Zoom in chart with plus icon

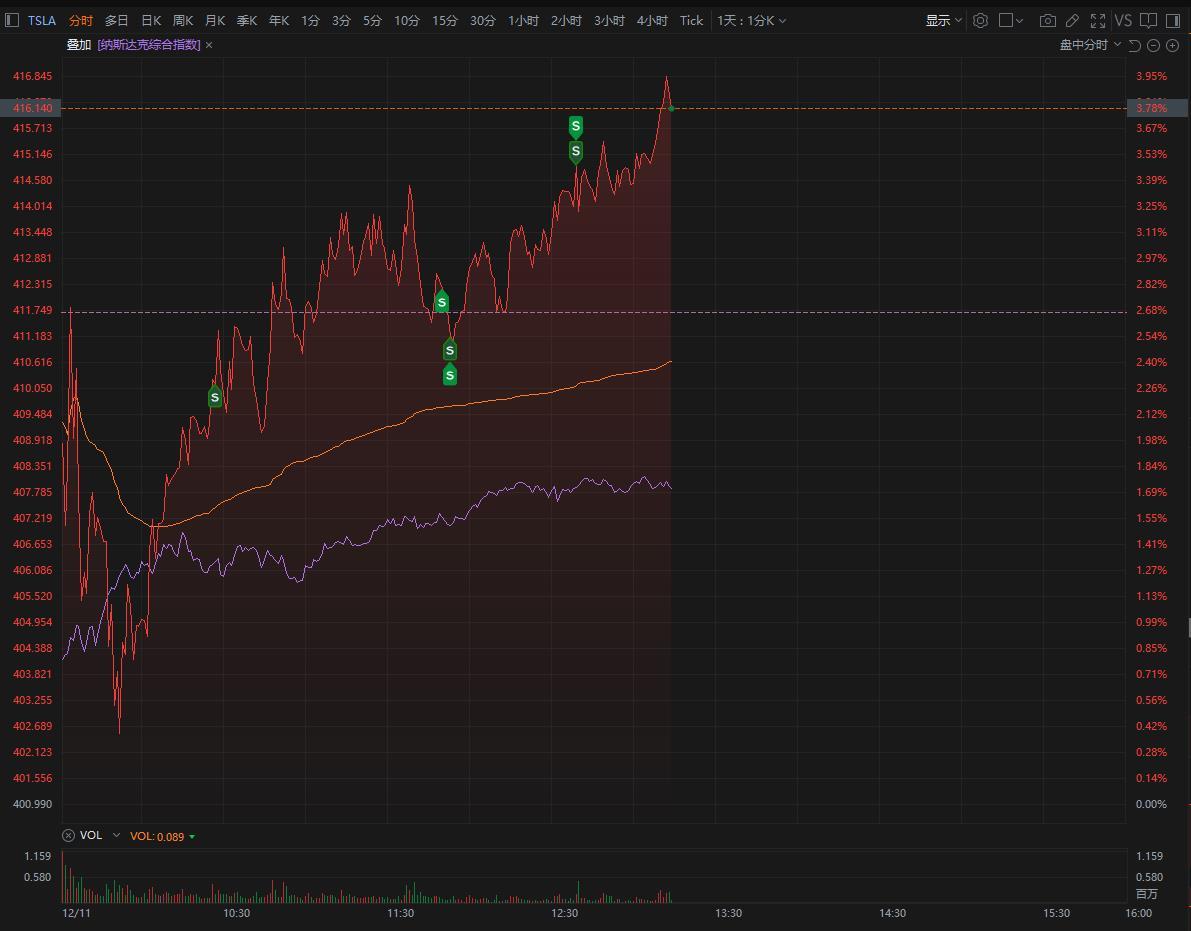(1172, 46)
